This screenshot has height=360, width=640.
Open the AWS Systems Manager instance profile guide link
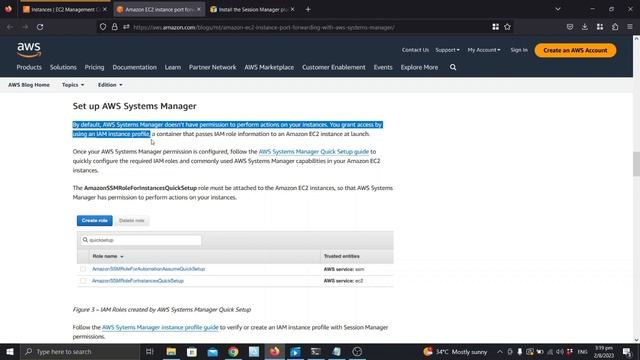click(160, 327)
